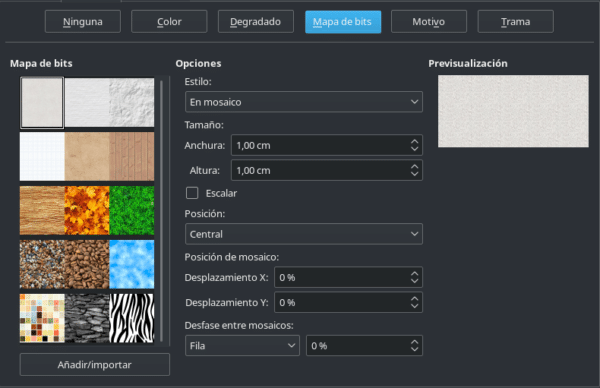This screenshot has width=600, height=388.
Task: Decrease Desplazamiento Y with down arrow
Action: tap(414, 306)
